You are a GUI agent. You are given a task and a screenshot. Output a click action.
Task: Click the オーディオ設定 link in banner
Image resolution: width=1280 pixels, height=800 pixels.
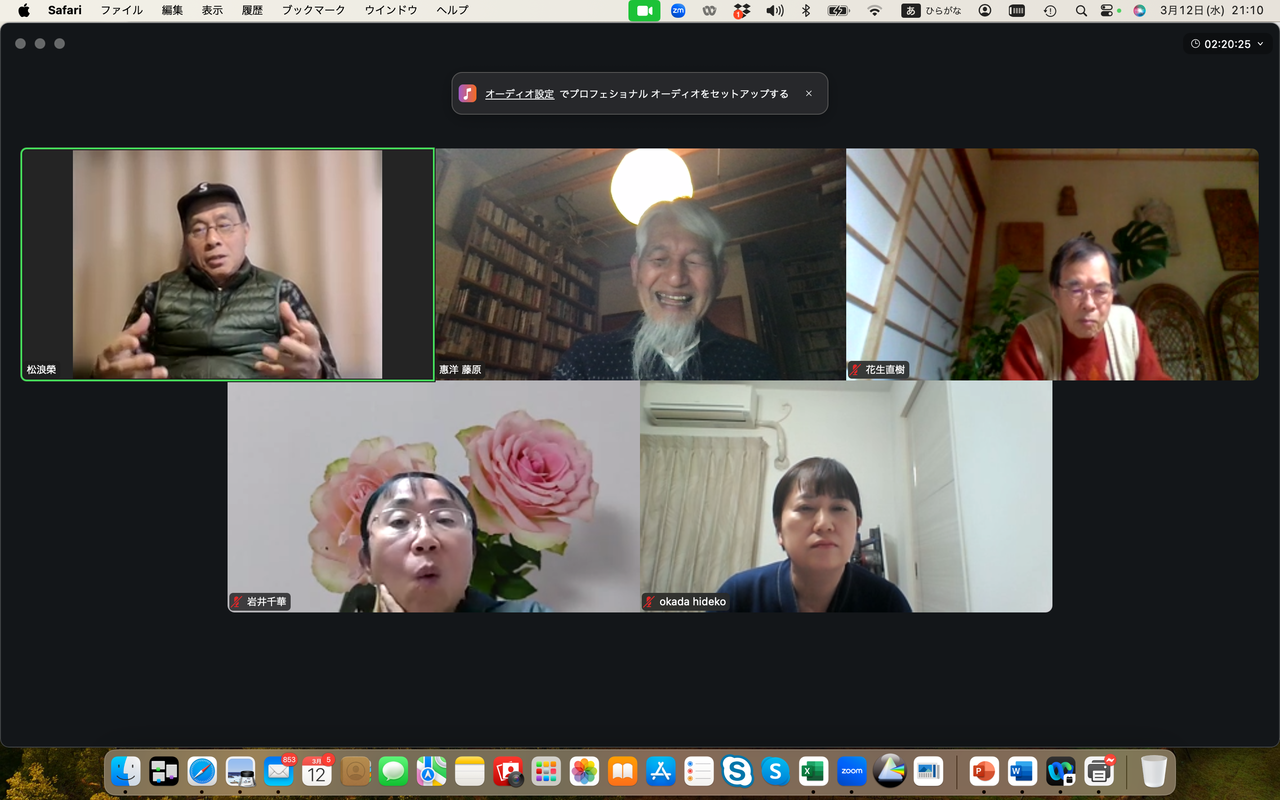click(x=519, y=94)
